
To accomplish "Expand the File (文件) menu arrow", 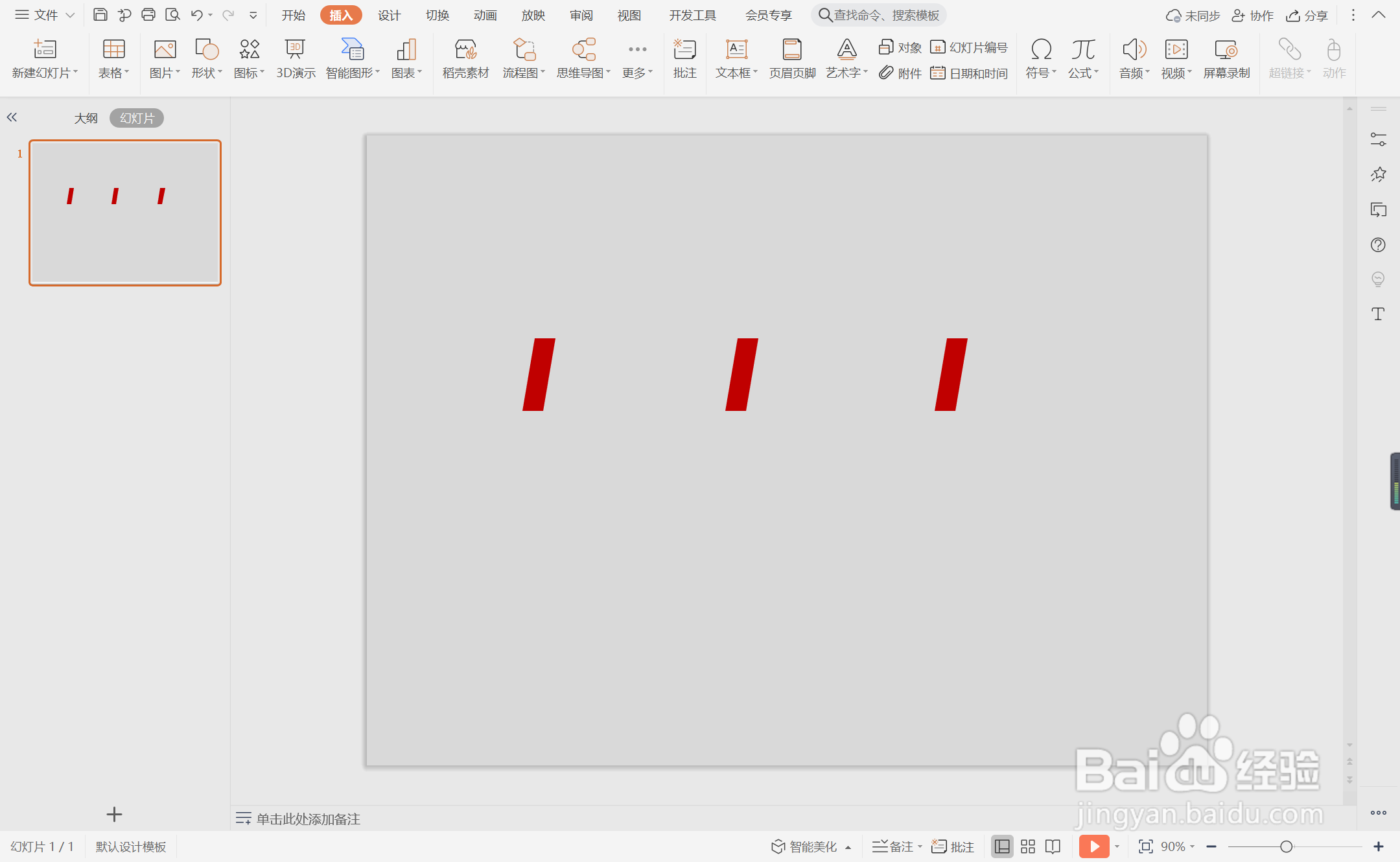I will [x=70, y=15].
